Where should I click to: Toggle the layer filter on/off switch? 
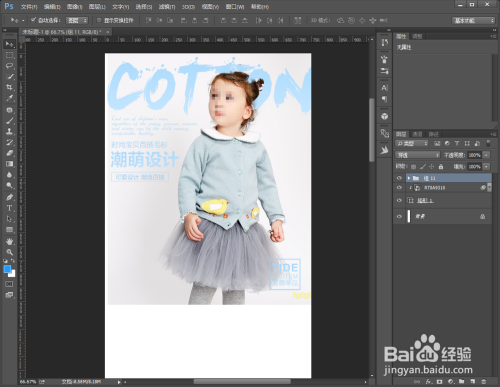pyautogui.click(x=488, y=143)
